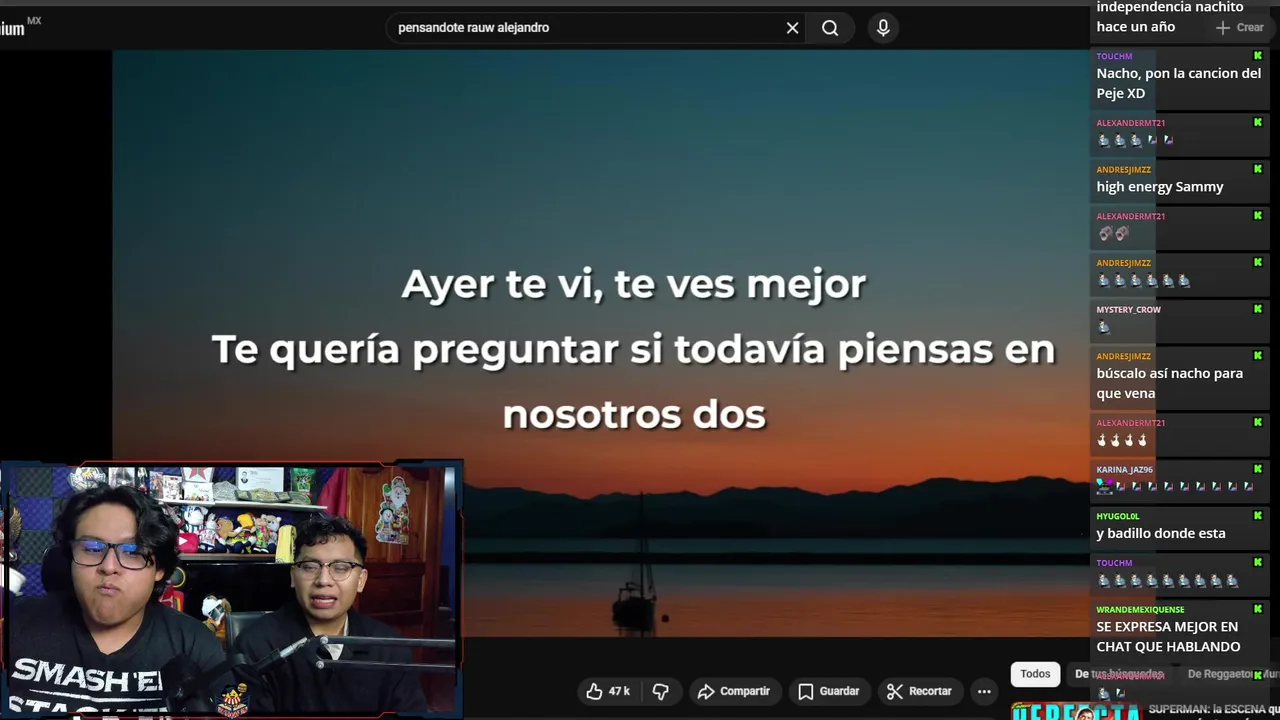The width and height of the screenshot is (1280, 720).
Task: Click chat message 'y badillo donde esta'
Action: coord(1160,533)
